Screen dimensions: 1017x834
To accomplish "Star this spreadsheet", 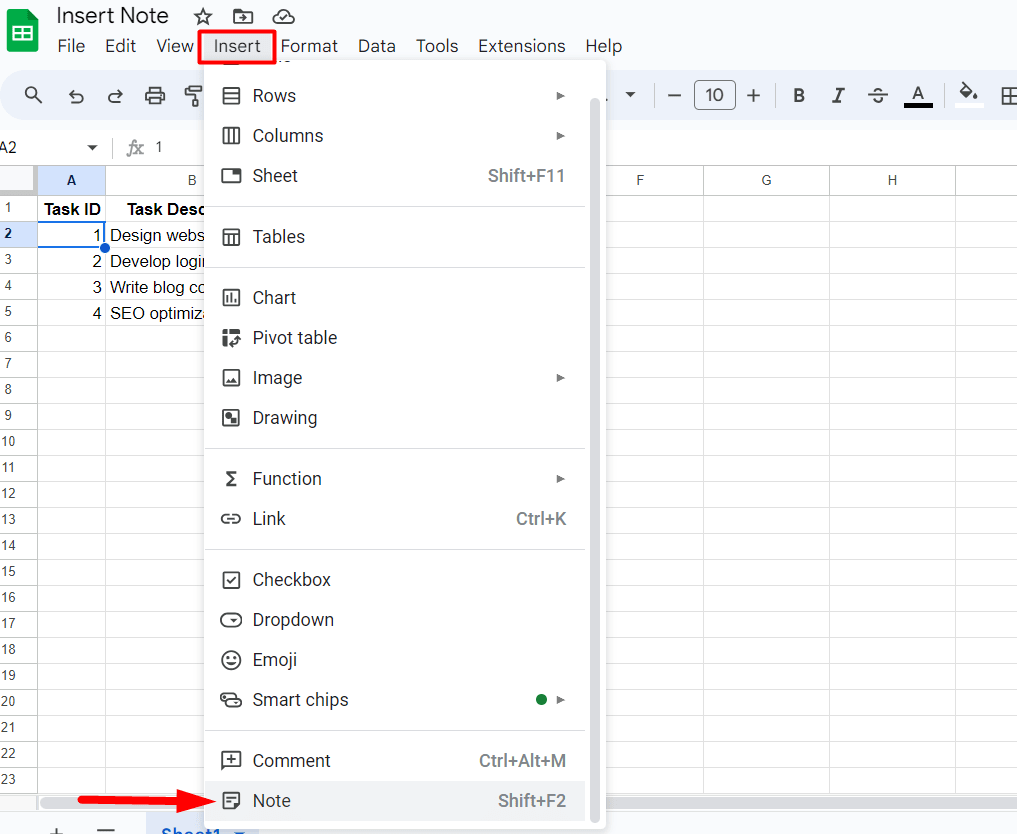I will 203,16.
